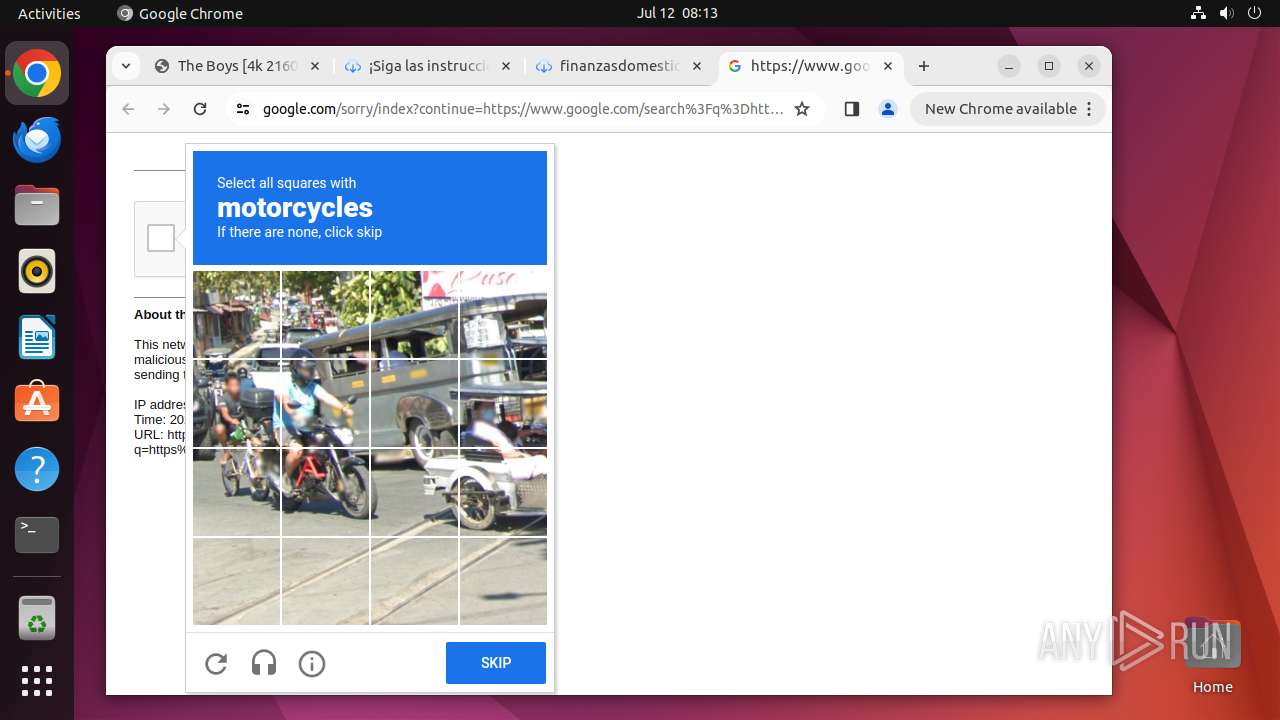
Task: Reload the current Chrome page
Action: coord(200,109)
